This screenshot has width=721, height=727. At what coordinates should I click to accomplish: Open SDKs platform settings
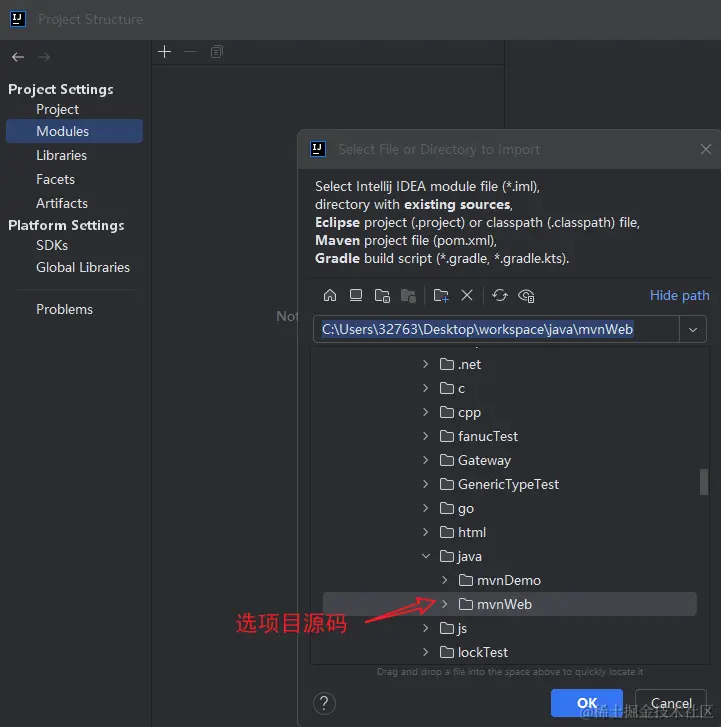(52, 245)
